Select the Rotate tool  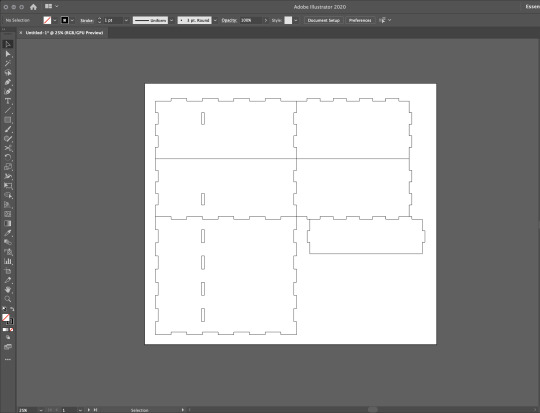[8, 157]
